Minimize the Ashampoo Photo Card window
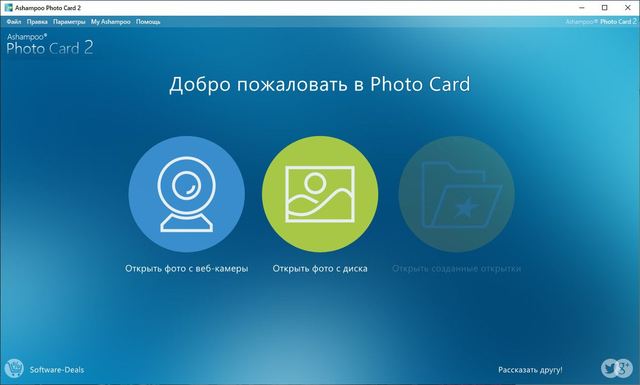 582,8
